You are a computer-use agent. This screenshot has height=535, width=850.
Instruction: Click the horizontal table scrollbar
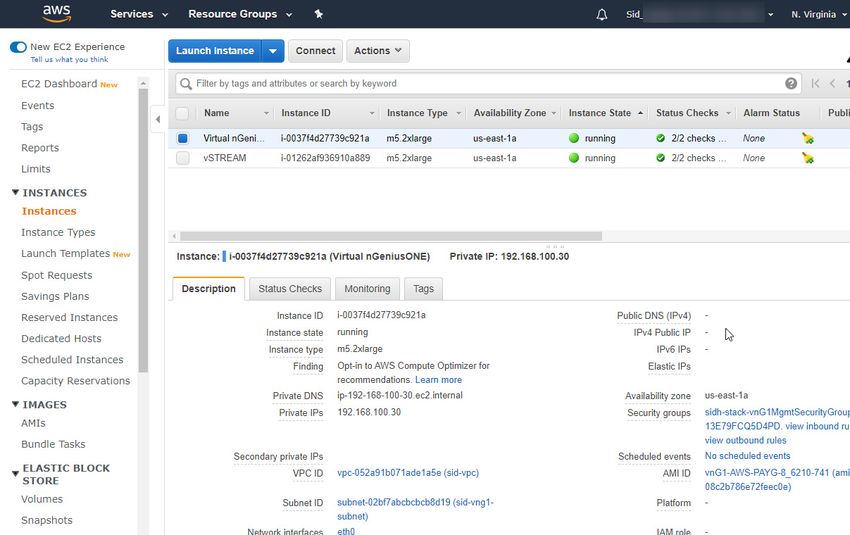[x=391, y=236]
